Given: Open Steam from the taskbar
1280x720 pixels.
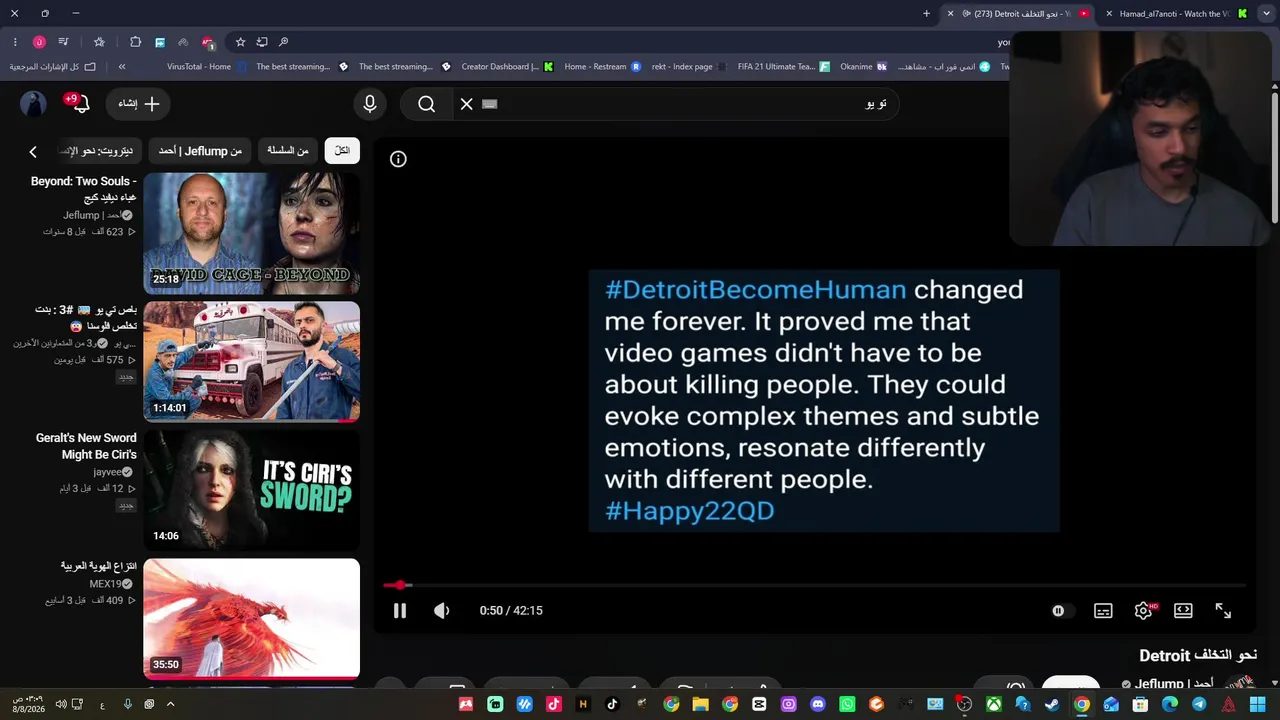Looking at the screenshot, I should click(x=1052, y=704).
